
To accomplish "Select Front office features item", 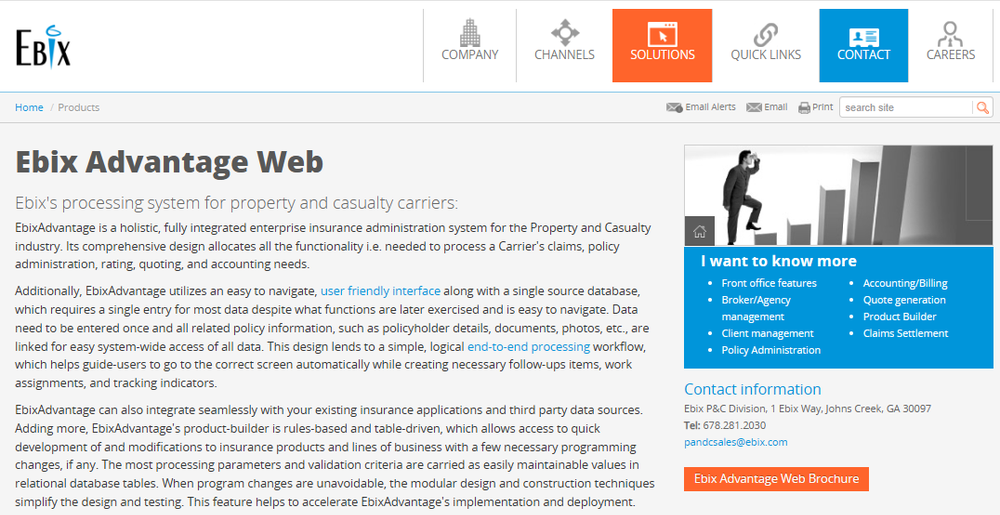I will [768, 283].
